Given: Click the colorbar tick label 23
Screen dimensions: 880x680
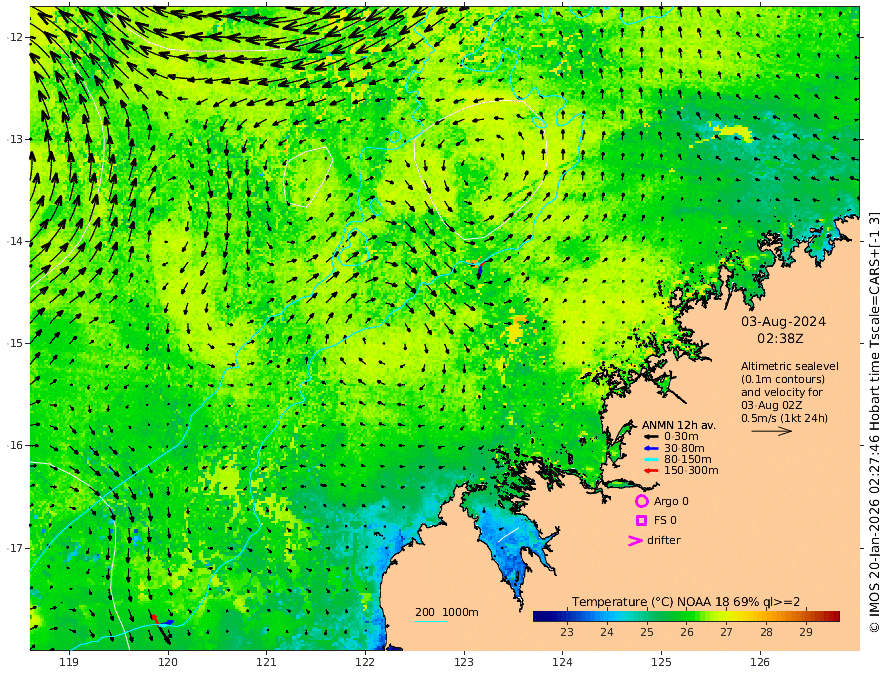Looking at the screenshot, I should [567, 632].
